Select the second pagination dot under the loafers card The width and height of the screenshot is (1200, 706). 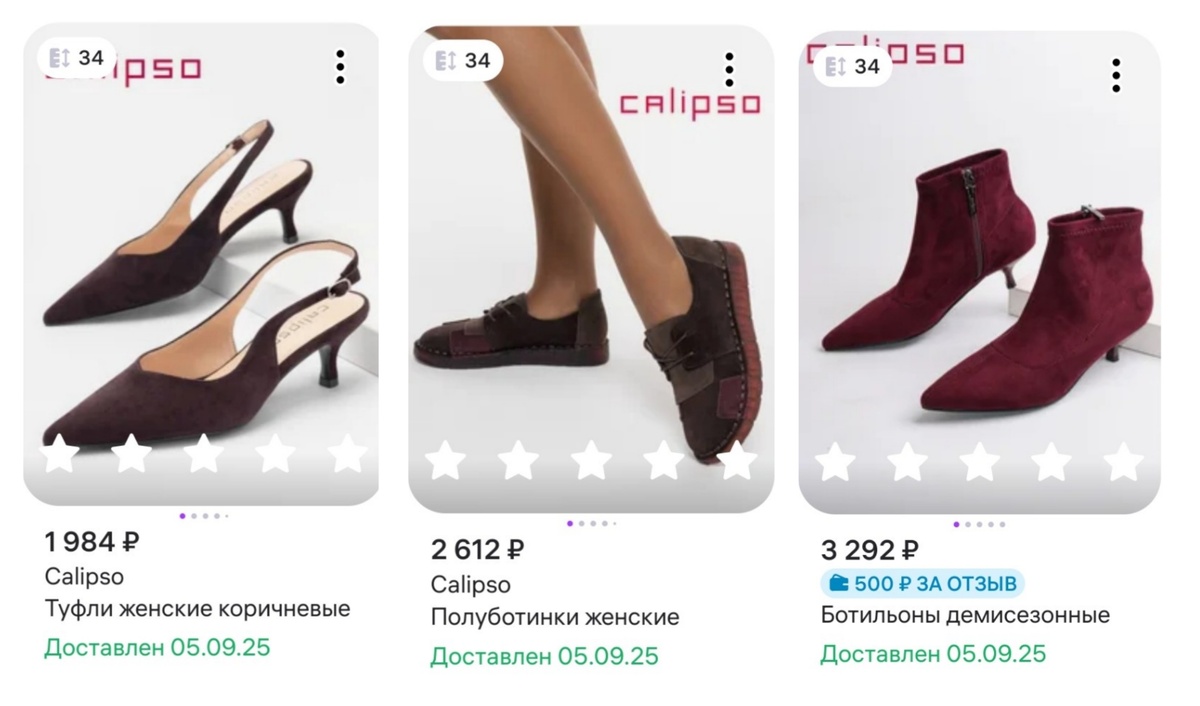pos(583,522)
